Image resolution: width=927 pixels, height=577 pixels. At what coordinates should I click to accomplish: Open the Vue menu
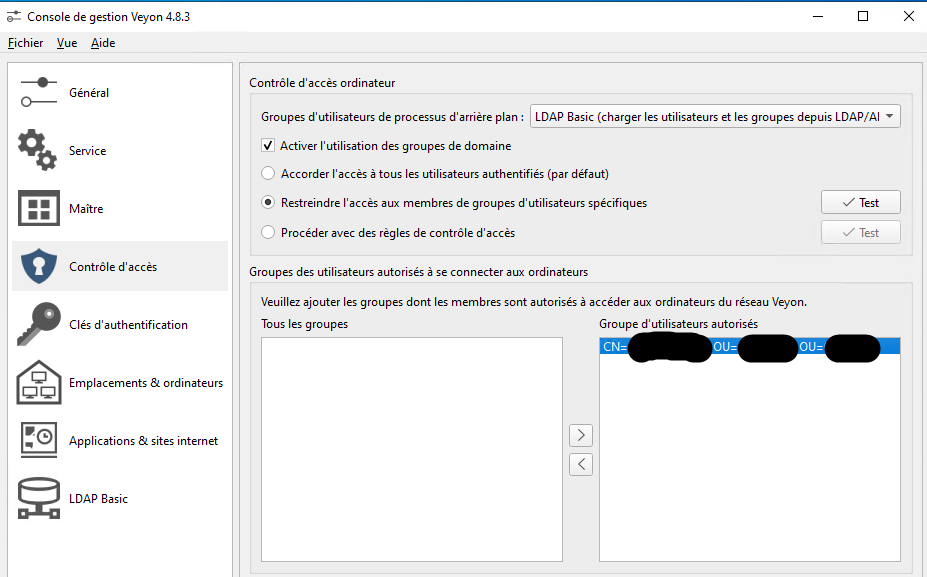click(67, 43)
